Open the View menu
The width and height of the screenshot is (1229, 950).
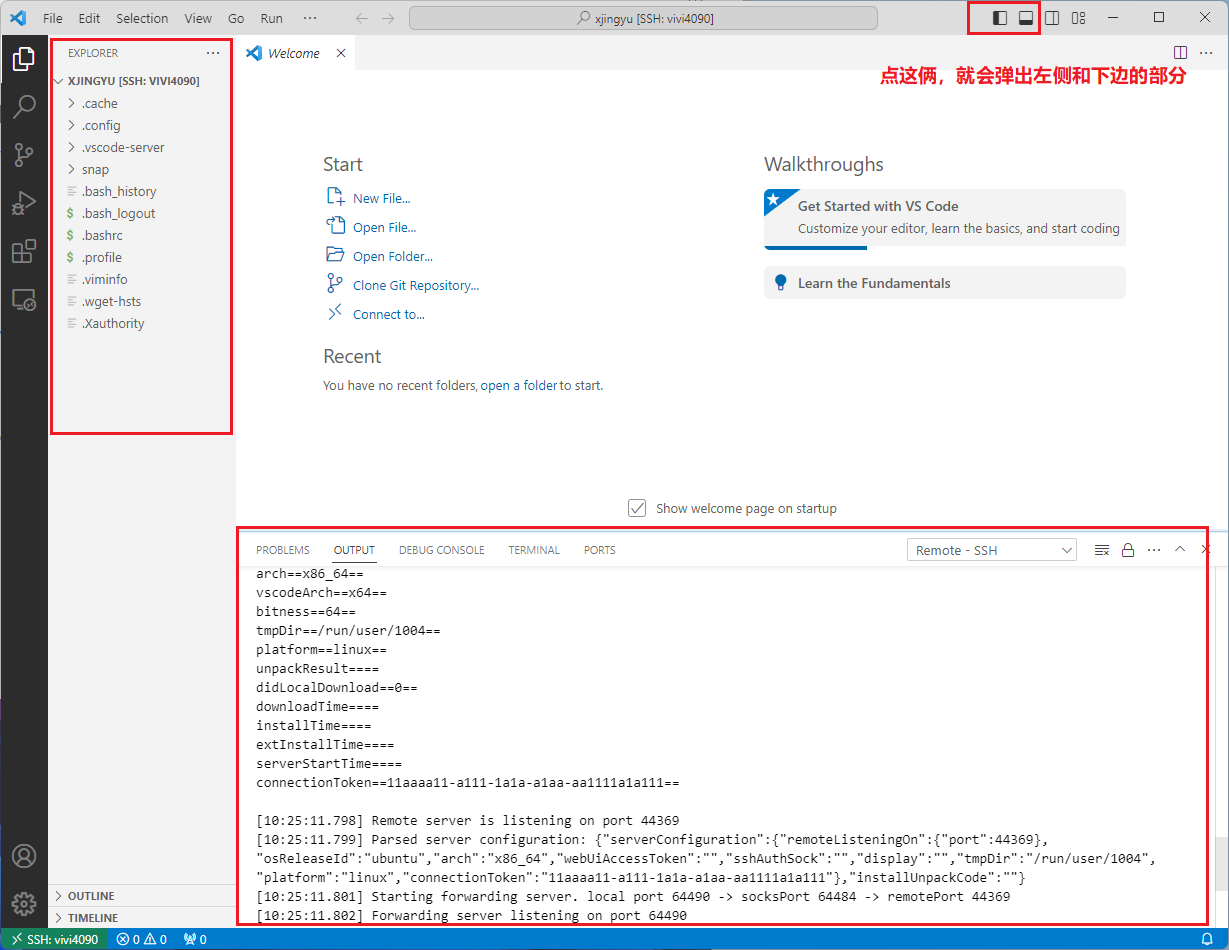(198, 18)
